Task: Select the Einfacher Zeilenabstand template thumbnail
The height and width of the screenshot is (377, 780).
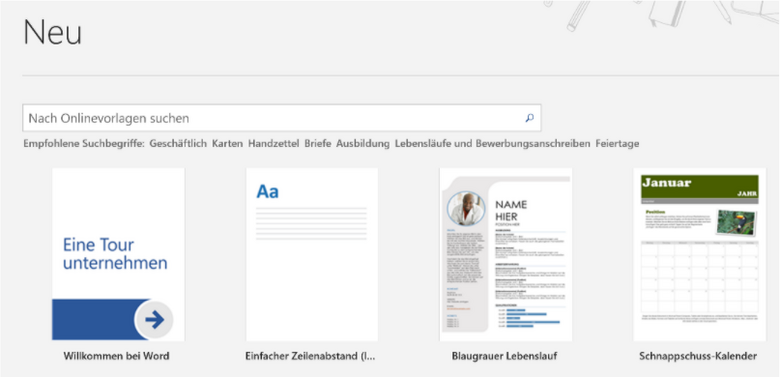Action: [312, 254]
